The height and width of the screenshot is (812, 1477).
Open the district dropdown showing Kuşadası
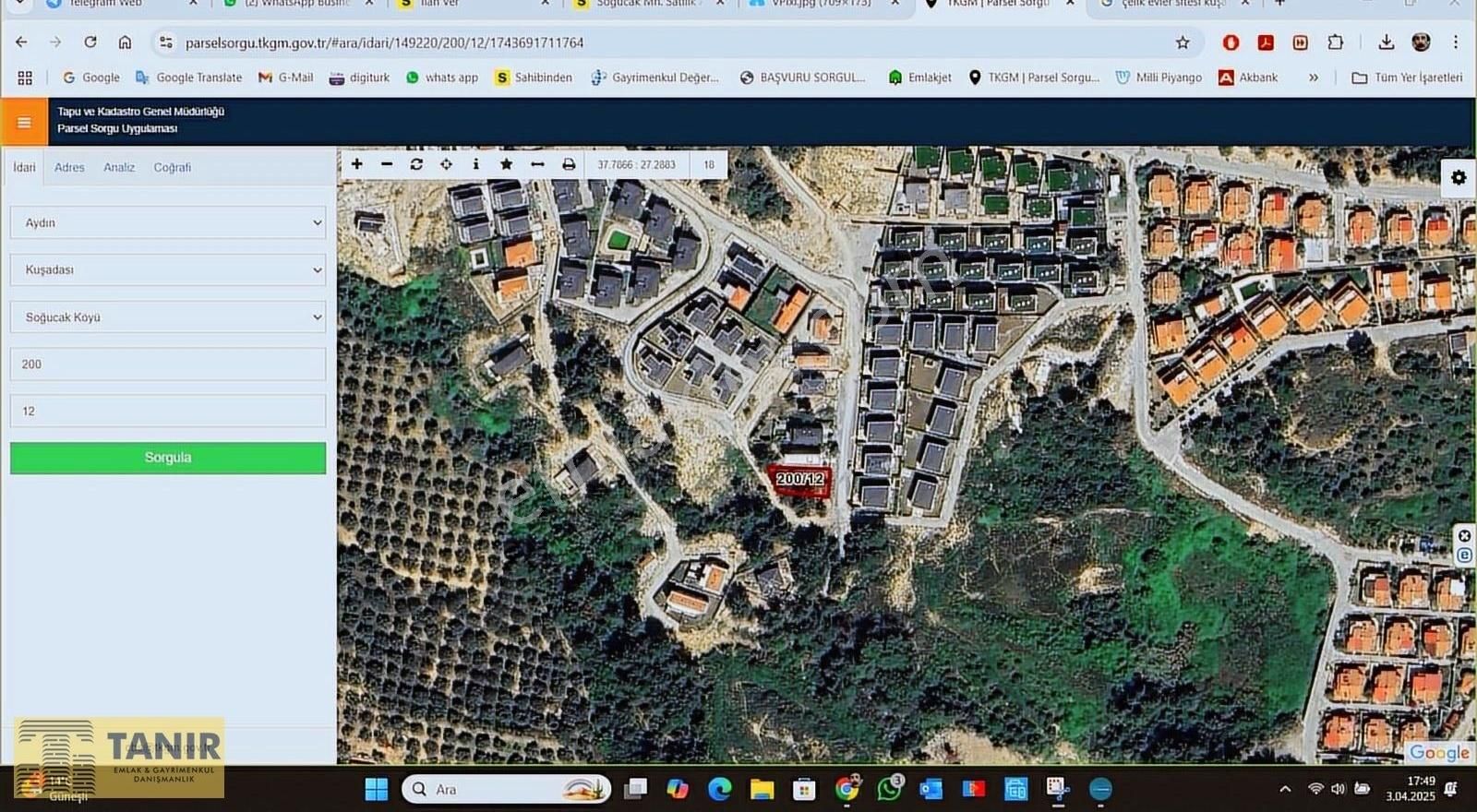coord(168,269)
